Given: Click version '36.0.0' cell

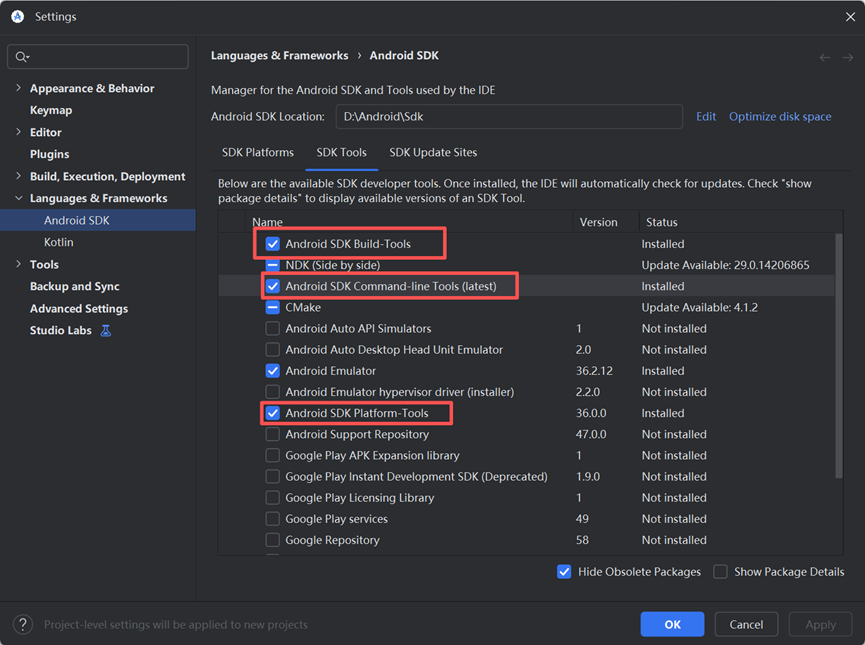Looking at the screenshot, I should point(591,413).
